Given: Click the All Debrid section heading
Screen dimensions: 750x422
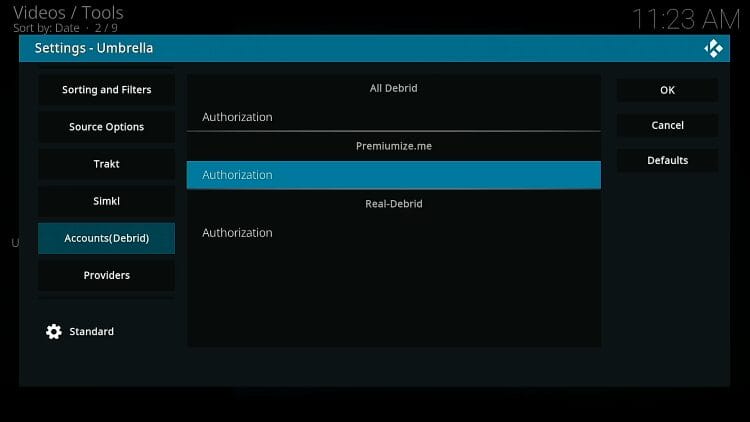Looking at the screenshot, I should point(393,88).
